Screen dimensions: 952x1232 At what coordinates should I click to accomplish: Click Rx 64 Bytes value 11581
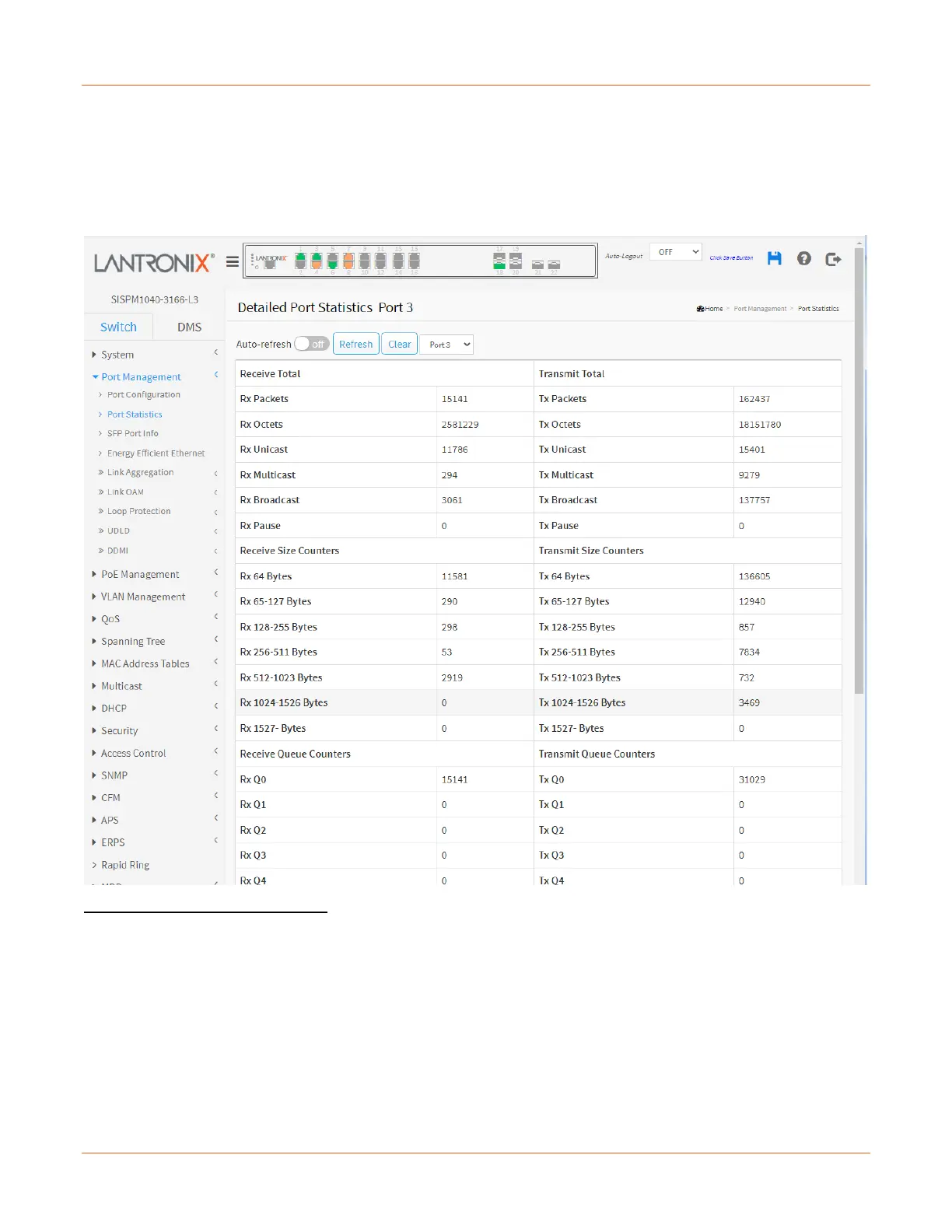[x=455, y=576]
